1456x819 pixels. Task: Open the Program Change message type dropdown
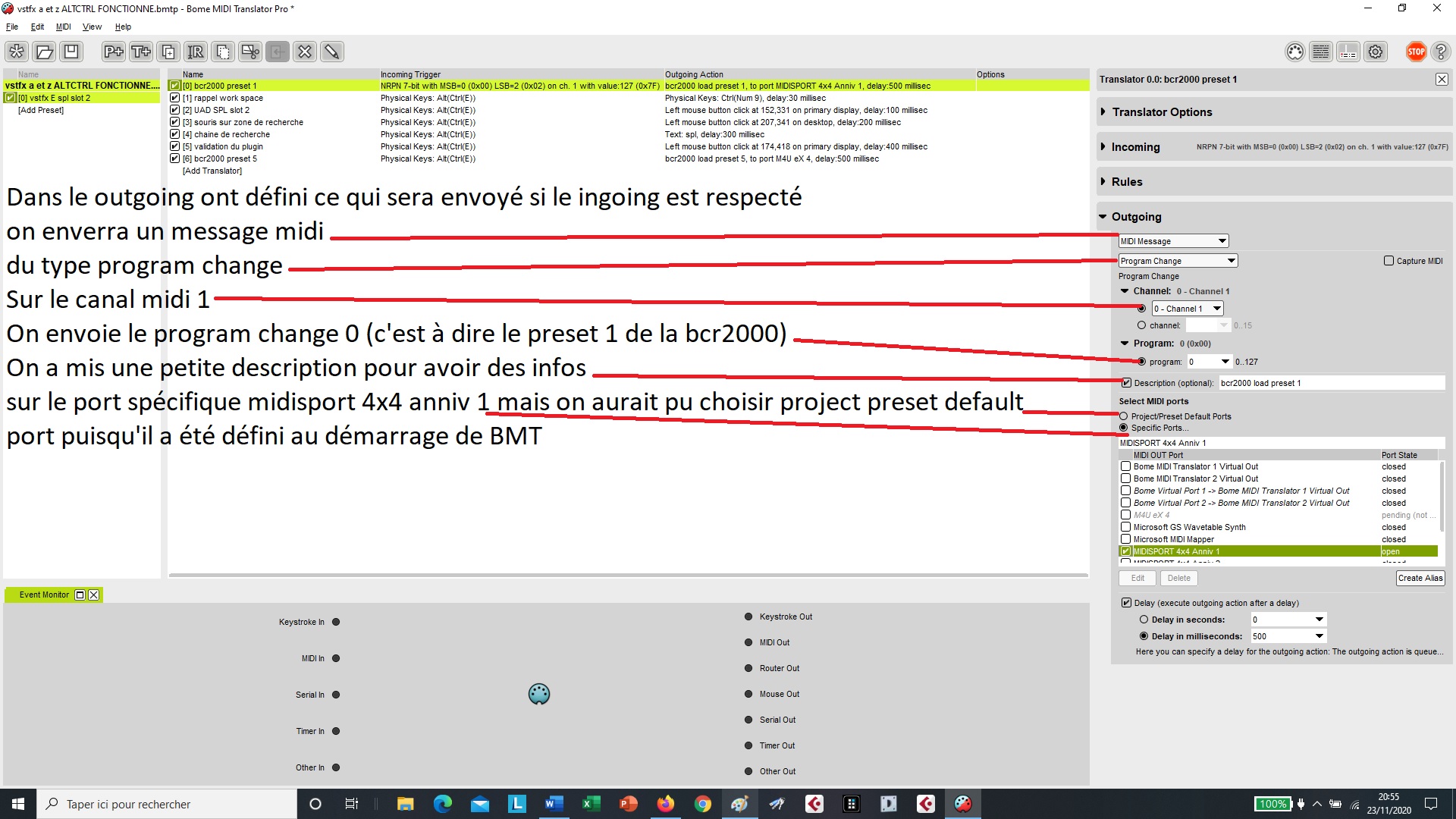tap(1177, 261)
